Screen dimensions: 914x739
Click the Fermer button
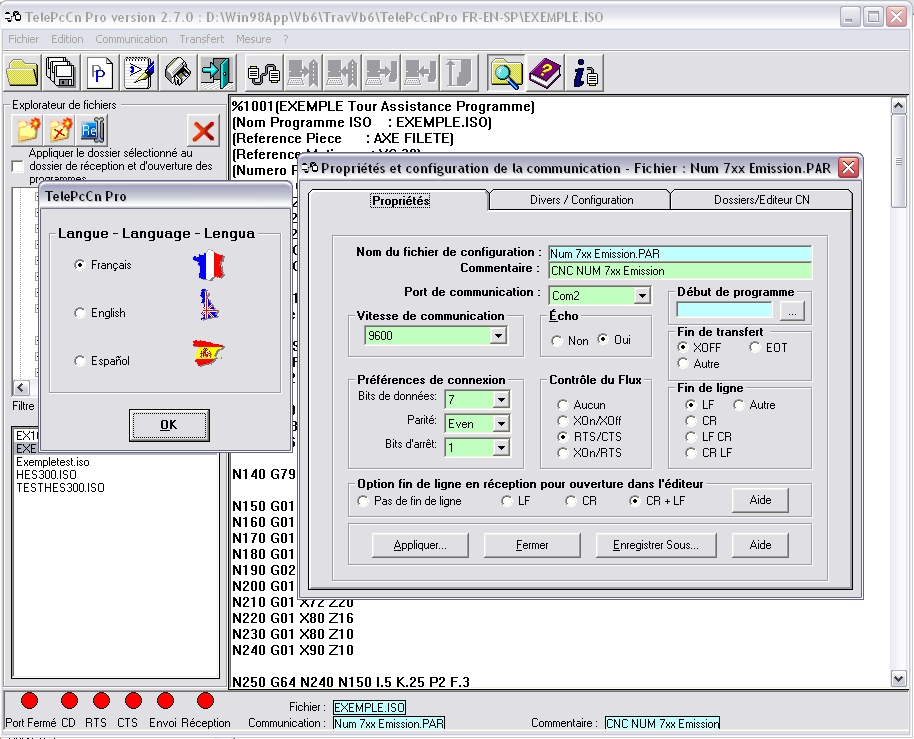pos(532,545)
